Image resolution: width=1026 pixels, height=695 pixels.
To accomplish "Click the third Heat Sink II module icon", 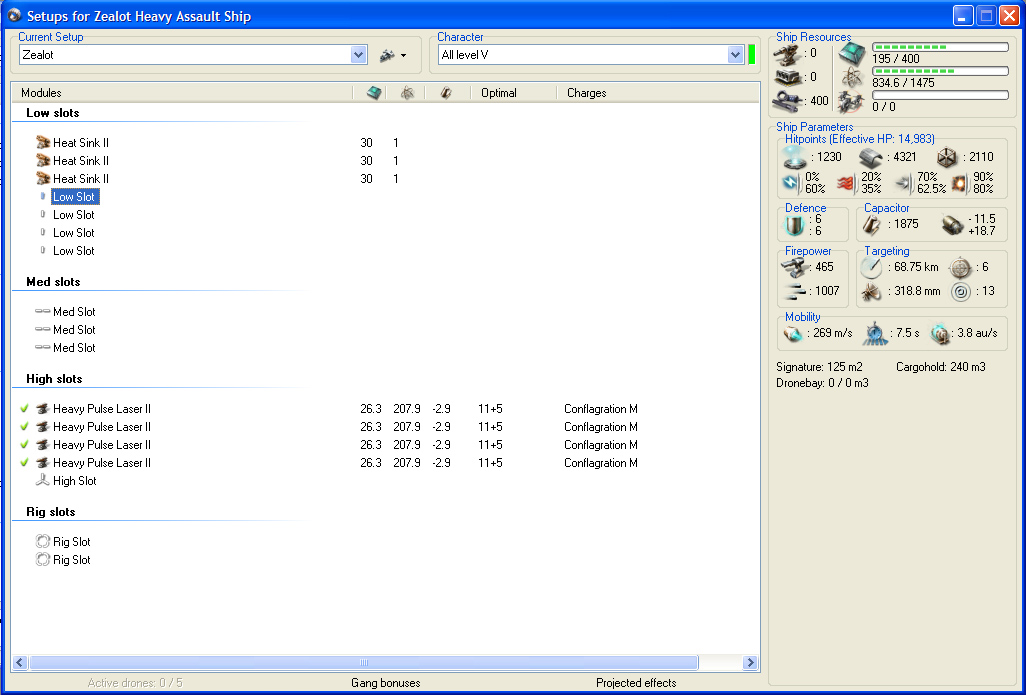I will click(x=43, y=178).
